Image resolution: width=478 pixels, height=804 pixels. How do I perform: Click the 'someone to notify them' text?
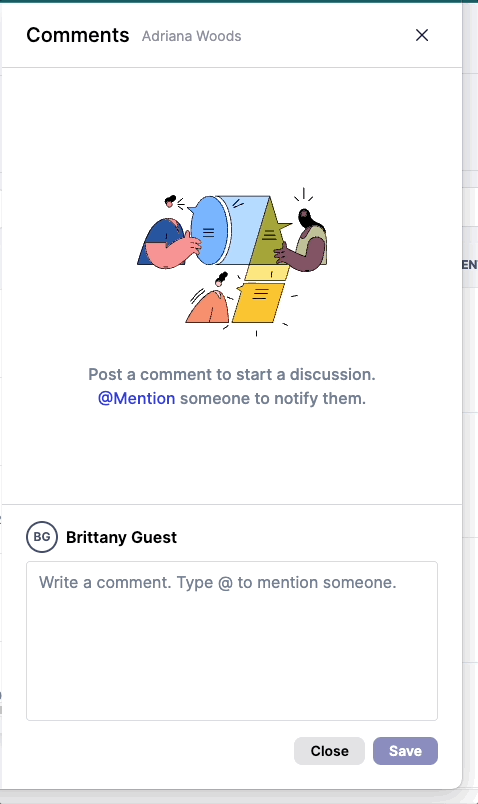[273, 398]
